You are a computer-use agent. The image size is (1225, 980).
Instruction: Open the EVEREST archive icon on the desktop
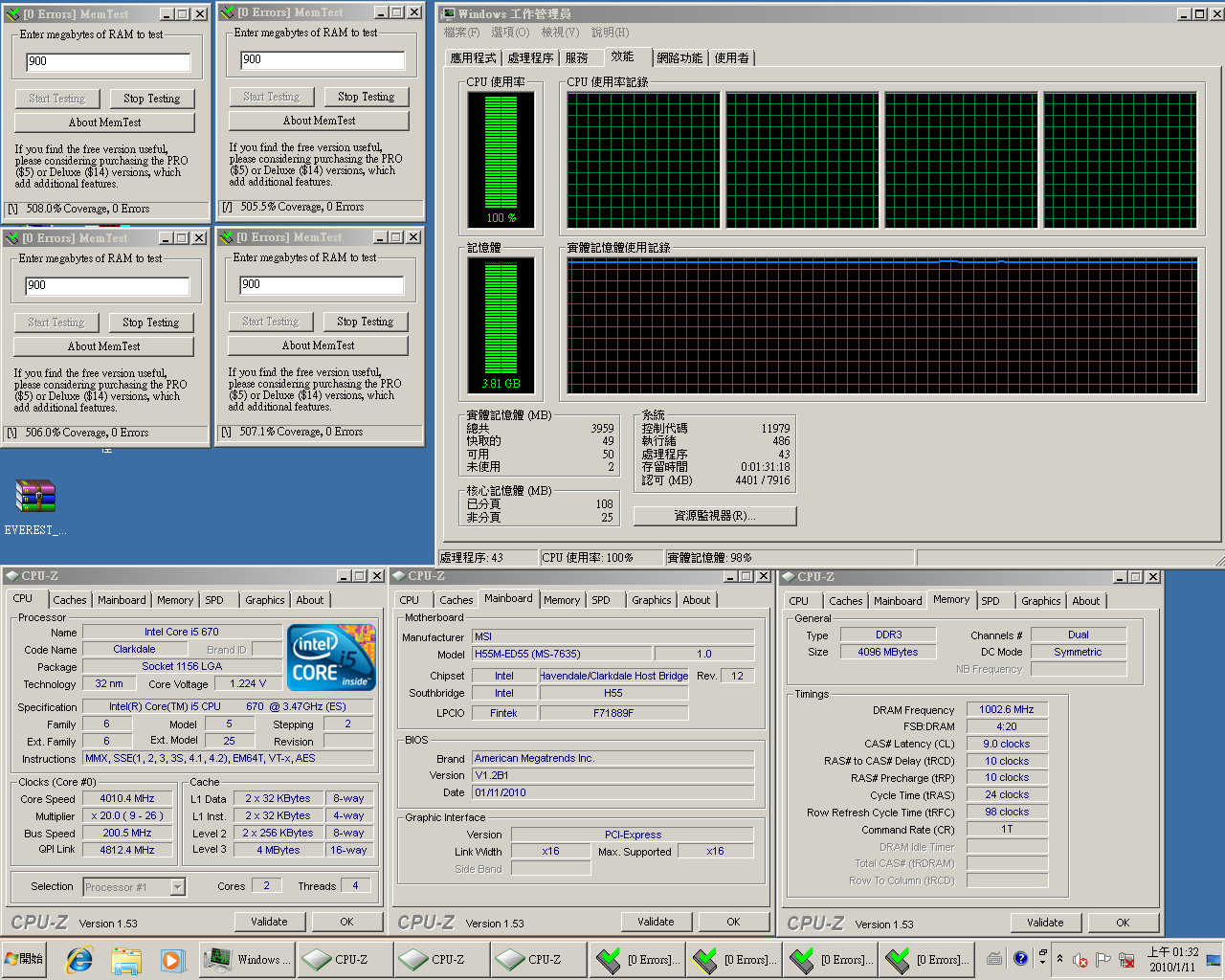click(35, 507)
